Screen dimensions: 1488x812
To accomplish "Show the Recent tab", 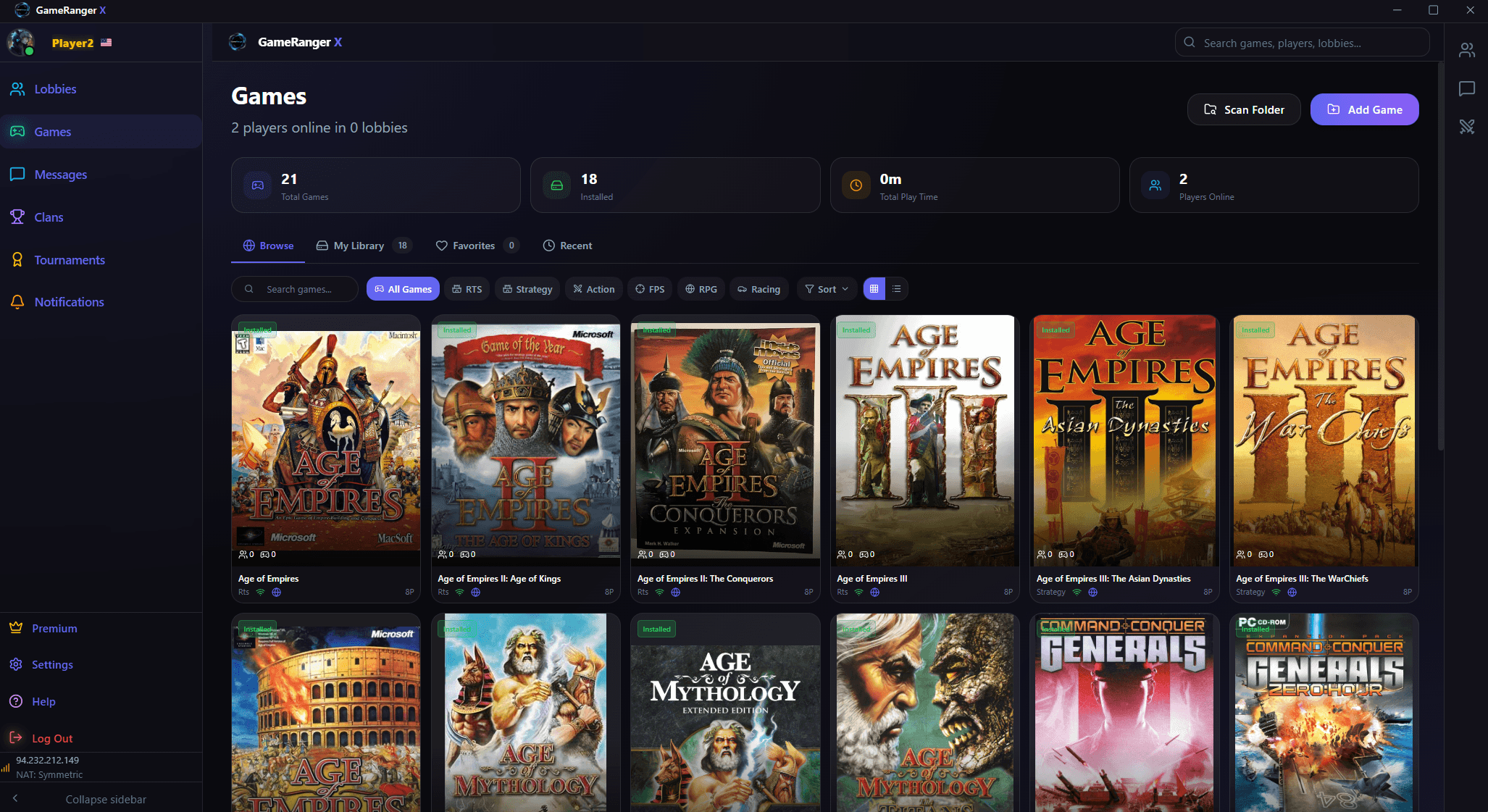I will coord(567,246).
